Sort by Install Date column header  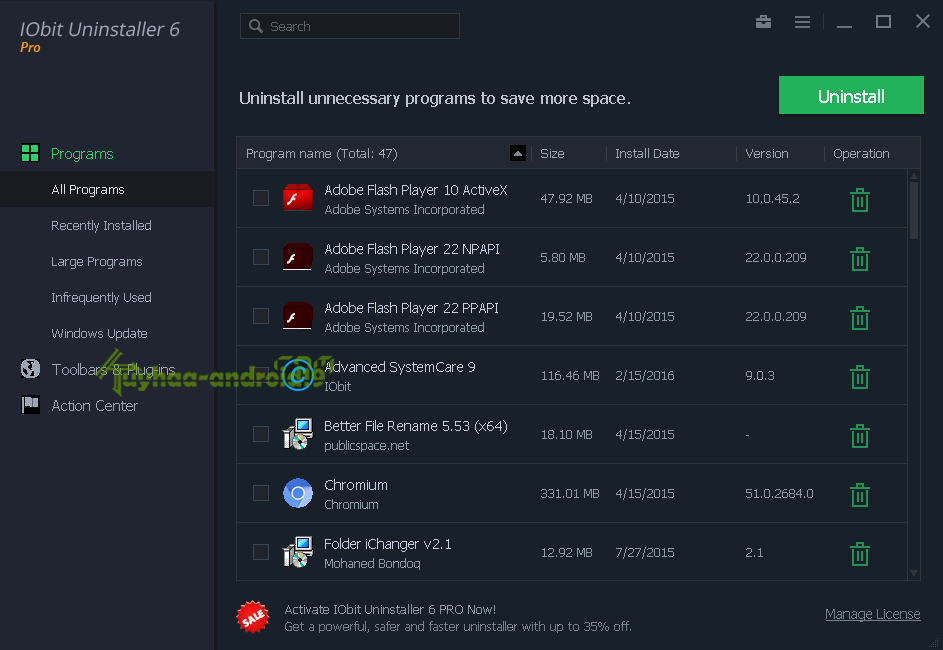coord(647,153)
